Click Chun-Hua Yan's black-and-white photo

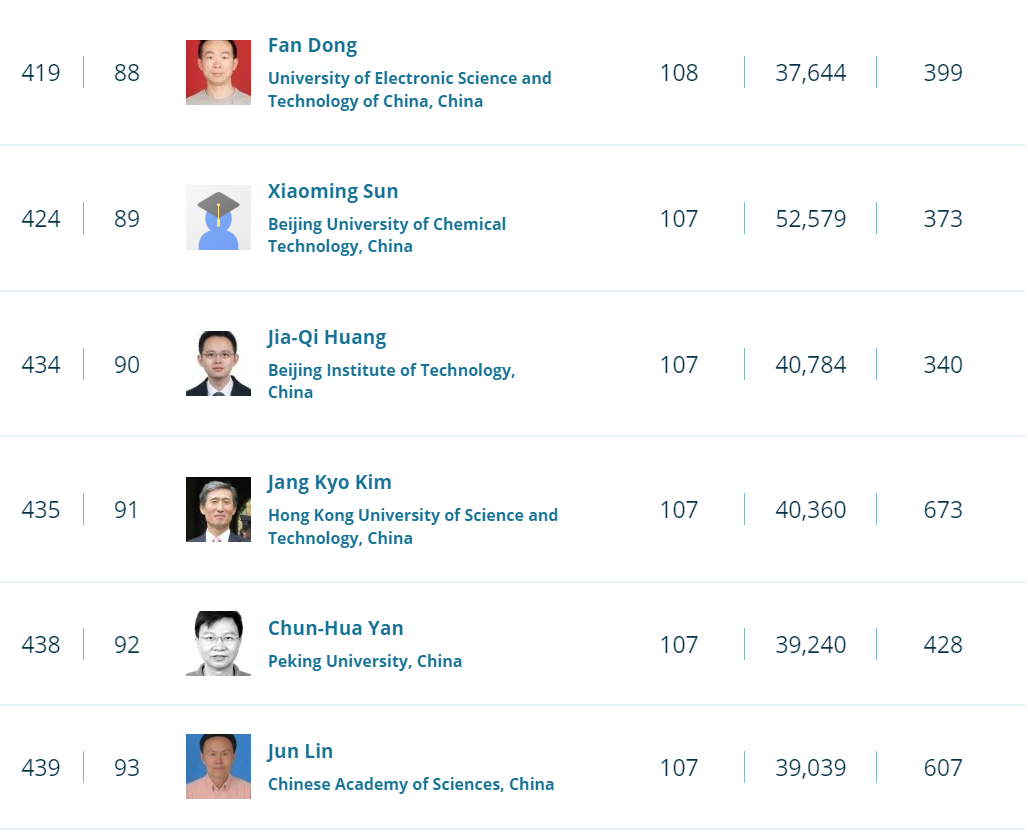pos(218,644)
